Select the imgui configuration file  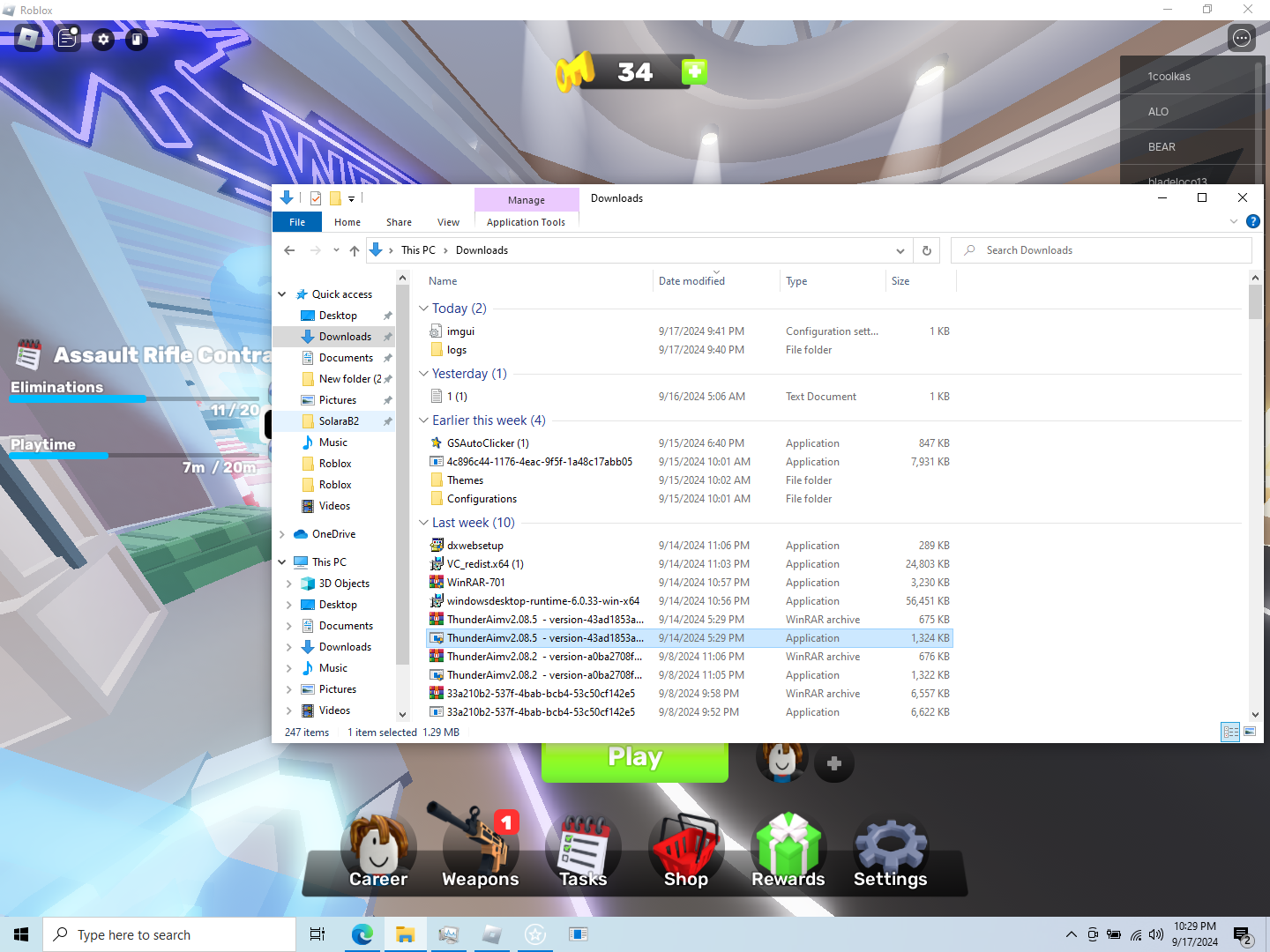(x=688, y=331)
